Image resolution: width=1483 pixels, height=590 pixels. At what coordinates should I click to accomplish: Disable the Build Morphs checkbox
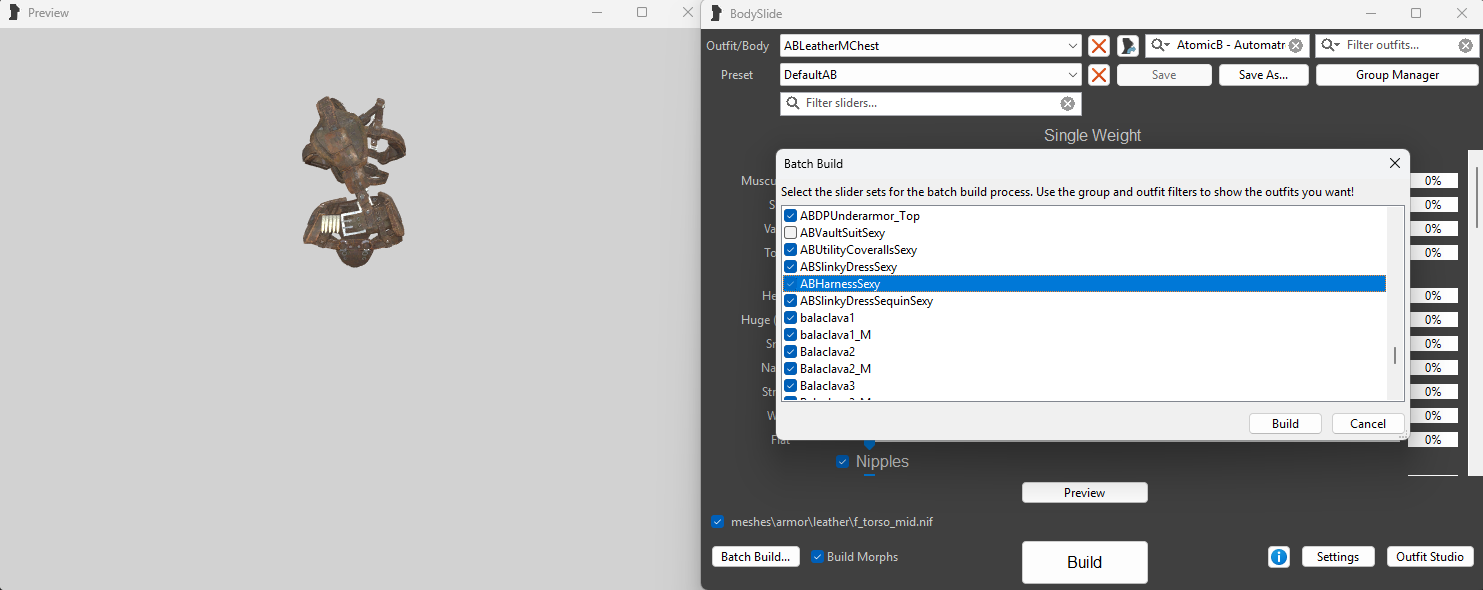pos(817,557)
